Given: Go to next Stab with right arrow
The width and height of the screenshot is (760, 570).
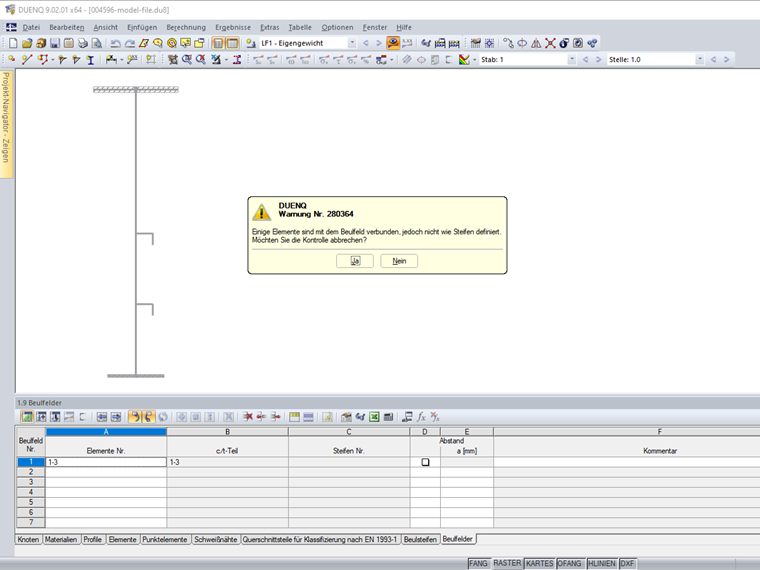Looking at the screenshot, I should click(599, 60).
